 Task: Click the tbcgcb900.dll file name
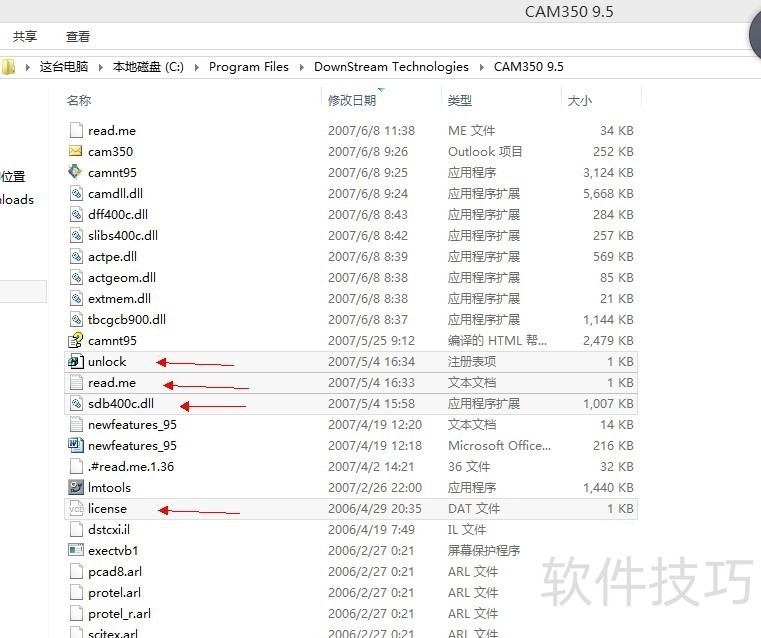127,319
